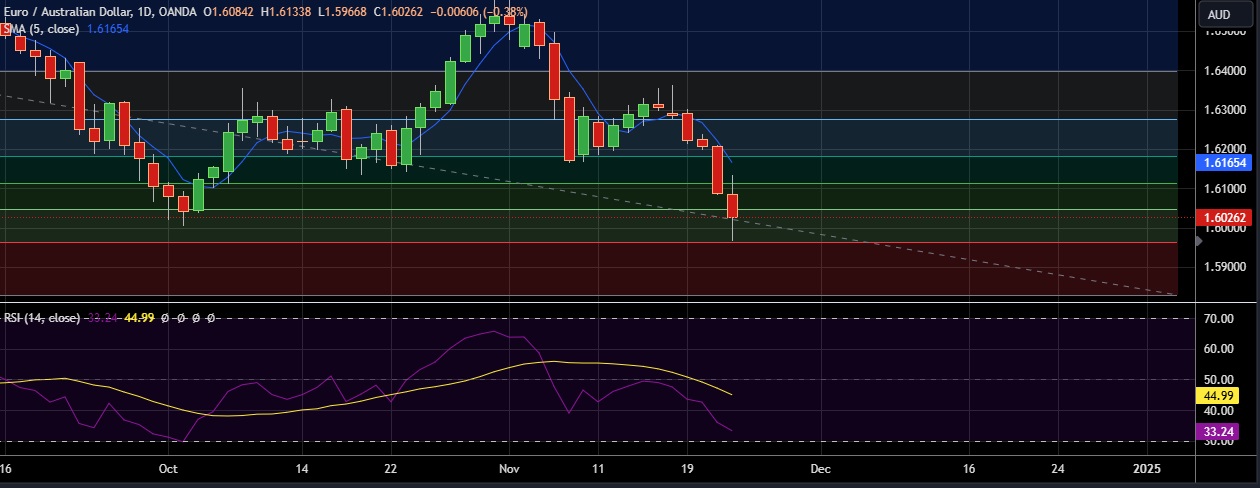
Task: Click the Dec label on the time axis
Action: point(820,468)
